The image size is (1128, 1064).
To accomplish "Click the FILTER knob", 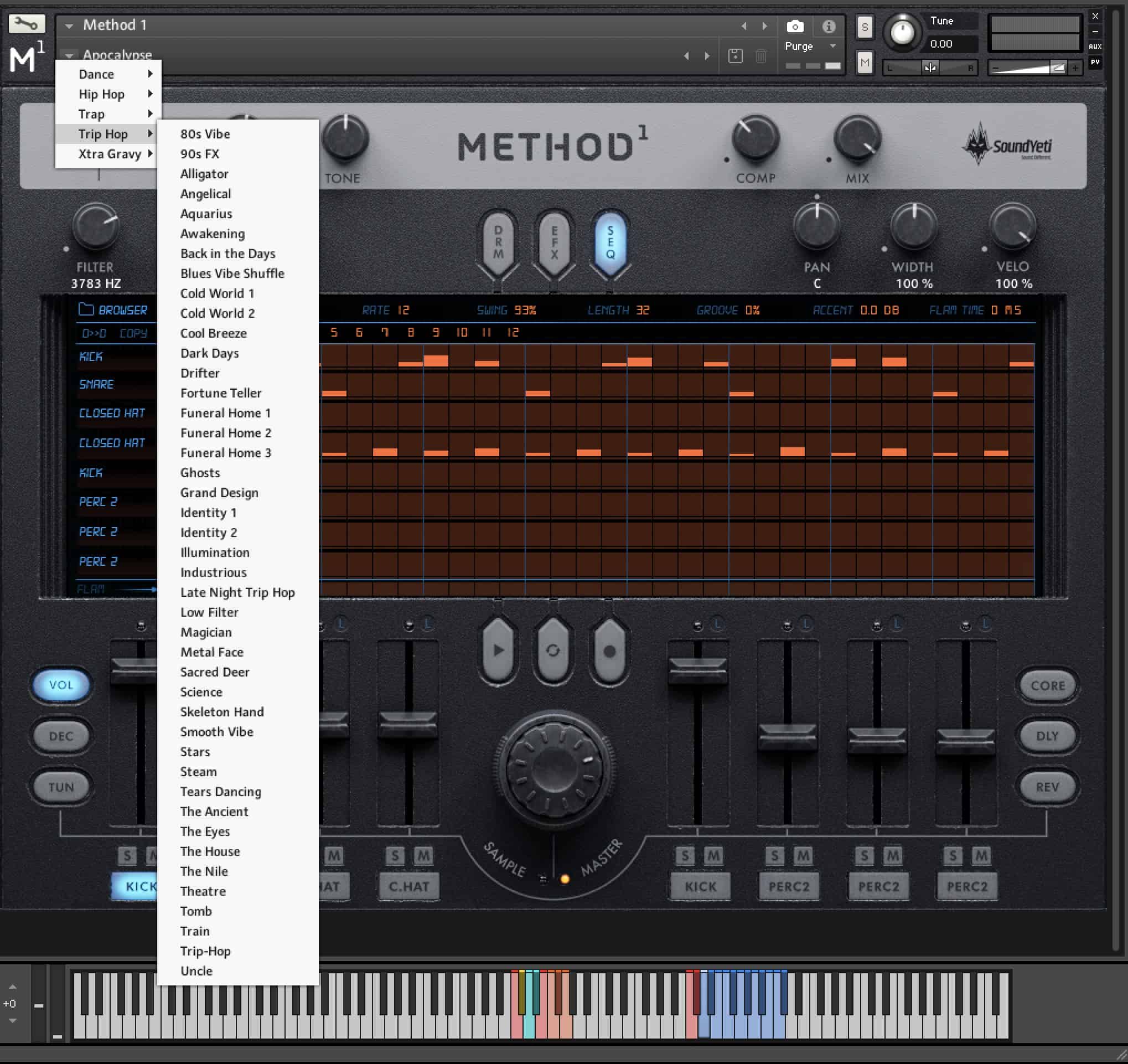I will 95,226.
